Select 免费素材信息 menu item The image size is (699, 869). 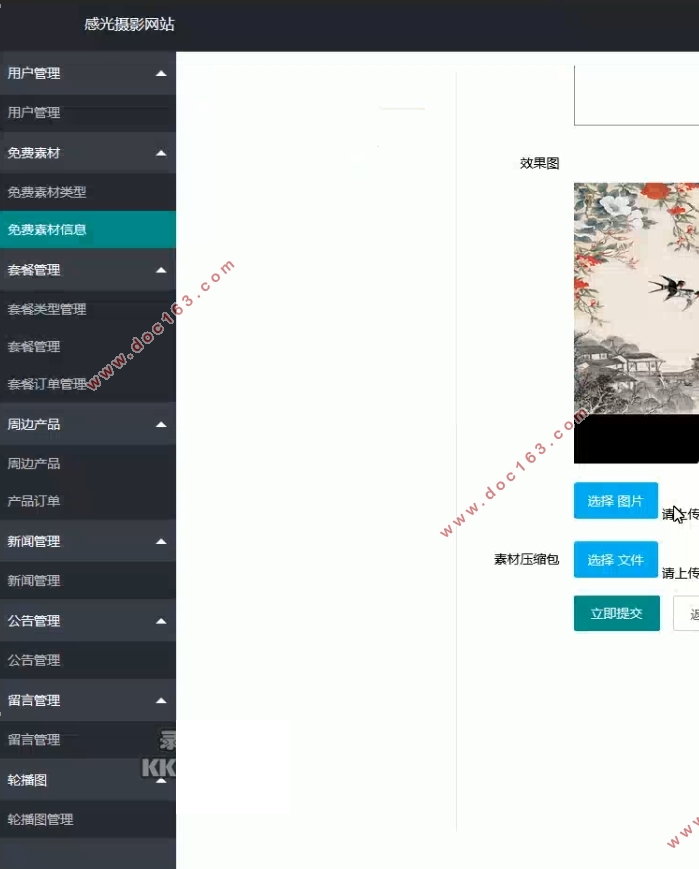88,229
